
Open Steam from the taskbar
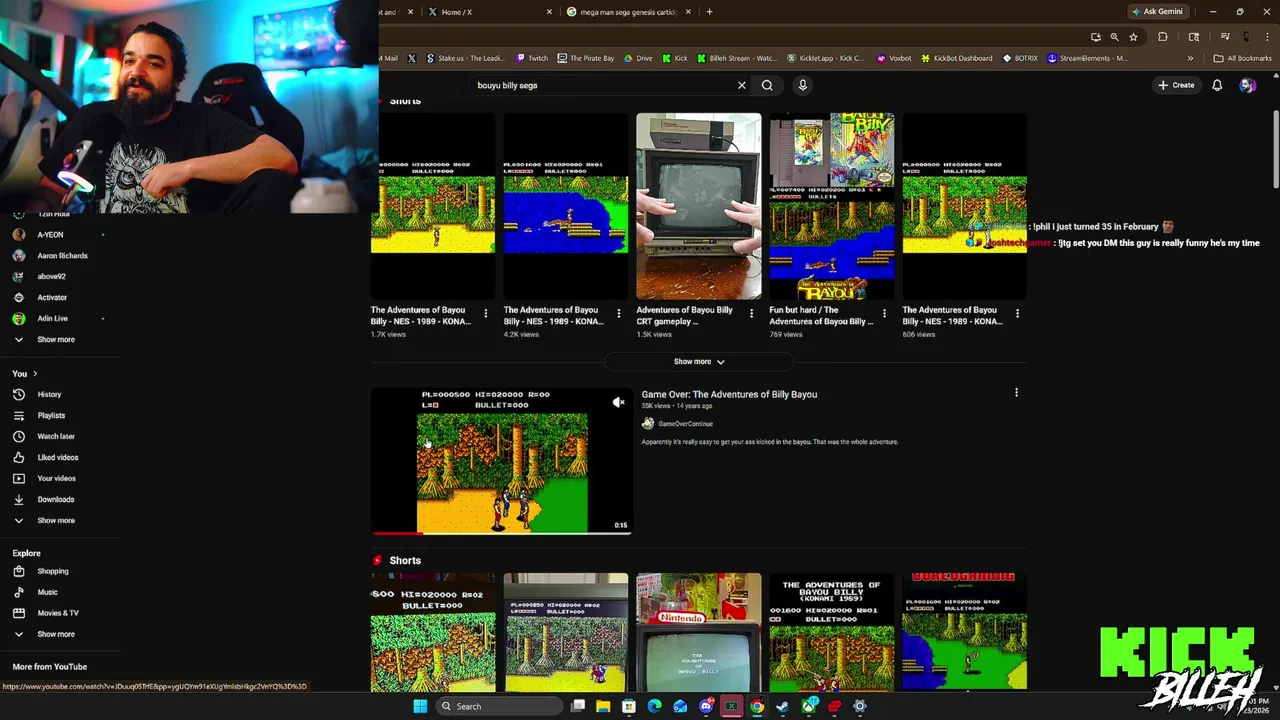(x=783, y=706)
